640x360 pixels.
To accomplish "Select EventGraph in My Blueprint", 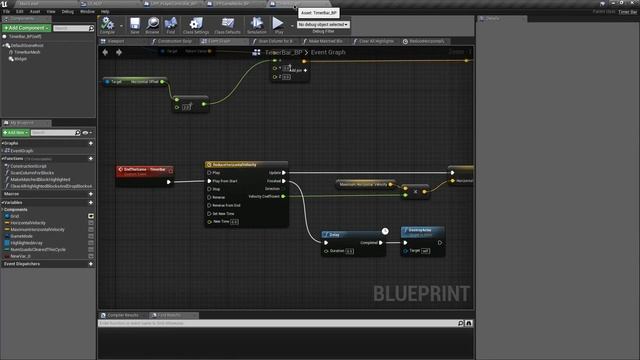I will tap(22, 151).
